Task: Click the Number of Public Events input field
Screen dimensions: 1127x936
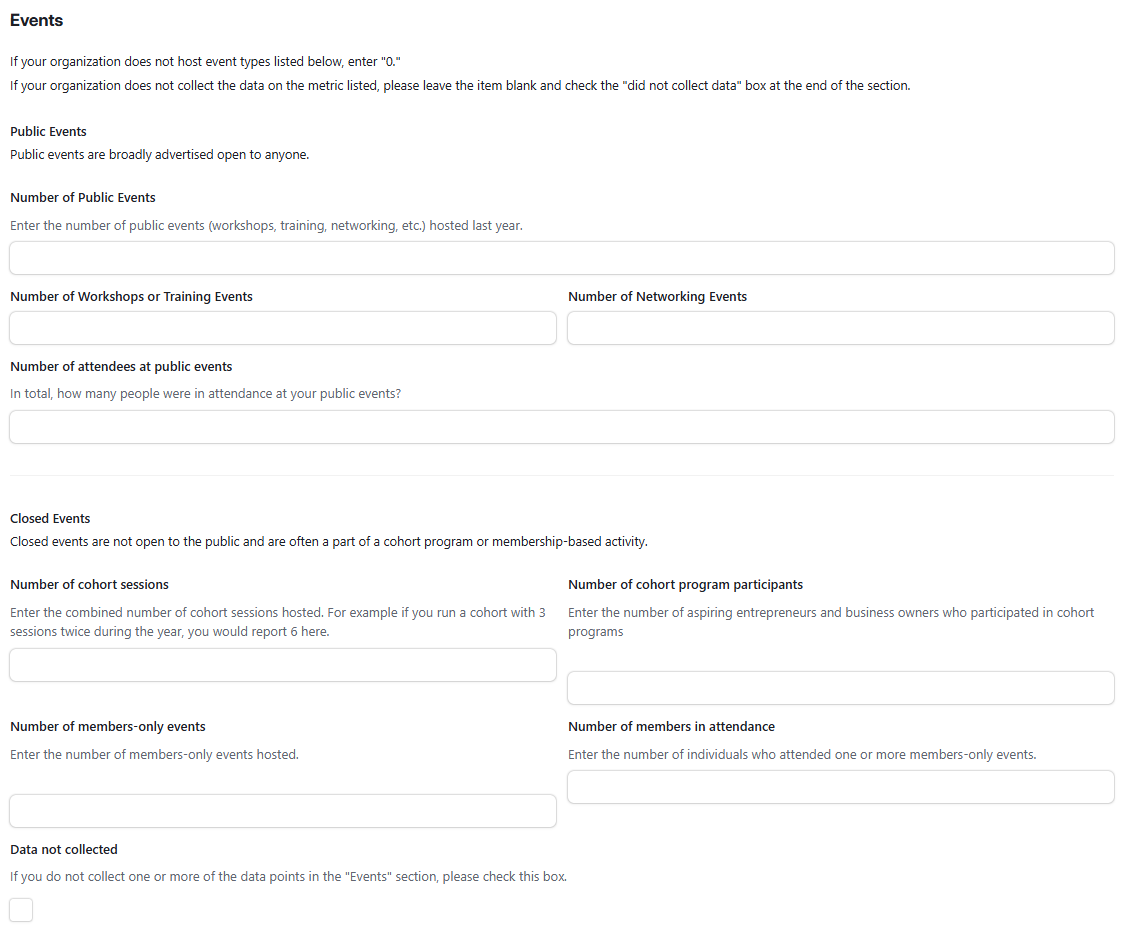Action: tap(561, 258)
